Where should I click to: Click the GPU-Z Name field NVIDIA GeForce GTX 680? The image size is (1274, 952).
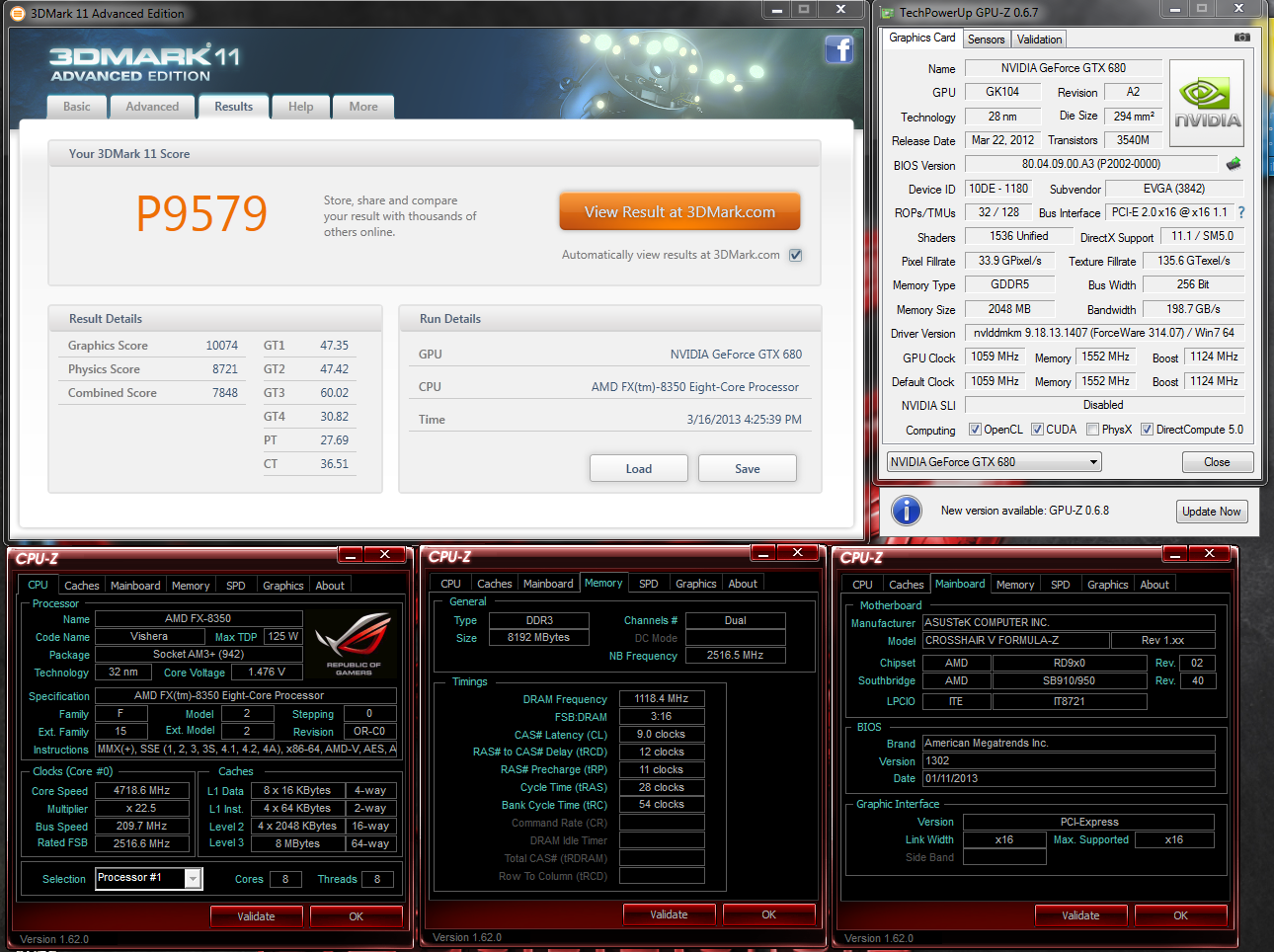(x=1063, y=68)
